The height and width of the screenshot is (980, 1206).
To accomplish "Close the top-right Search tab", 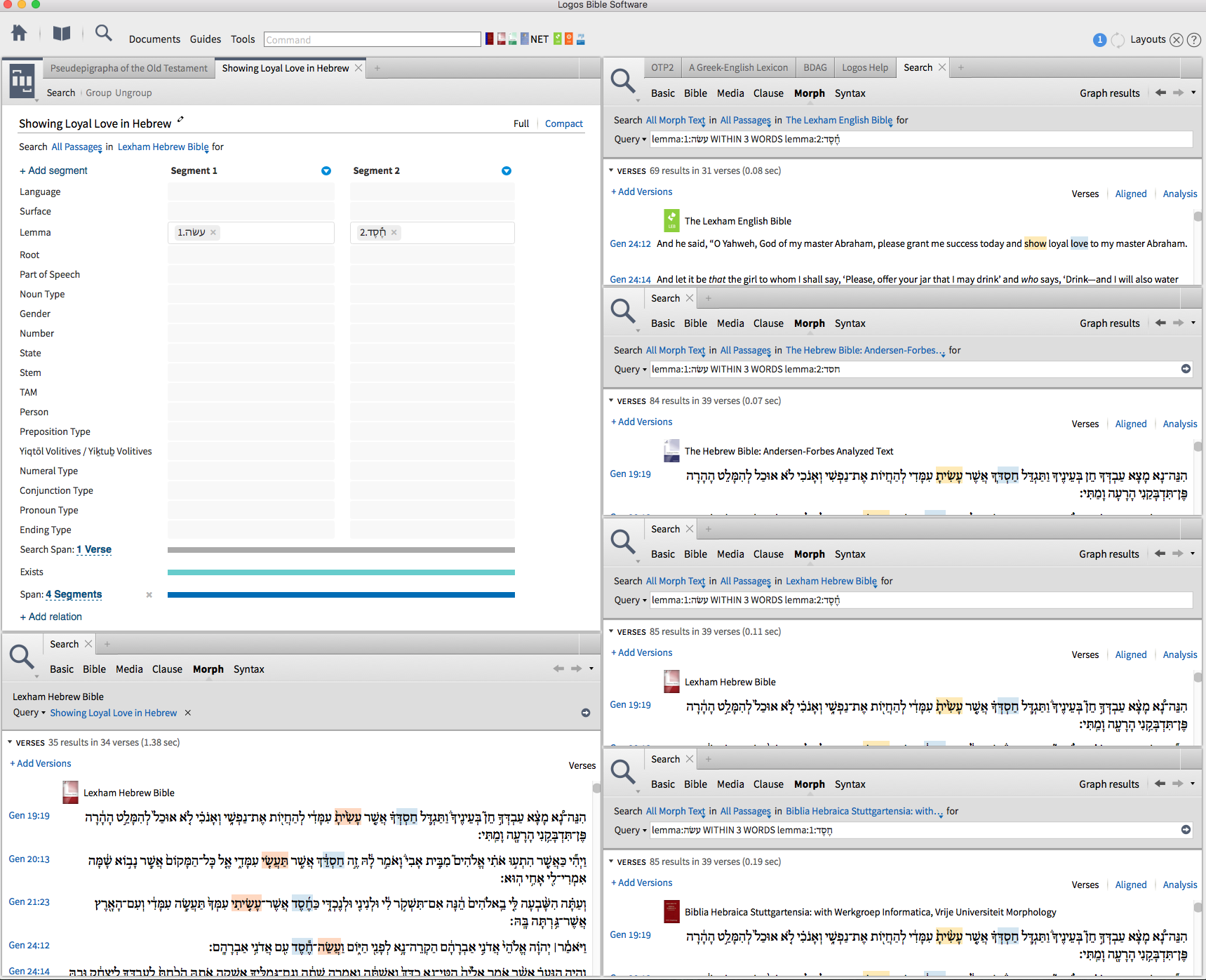I will (942, 67).
